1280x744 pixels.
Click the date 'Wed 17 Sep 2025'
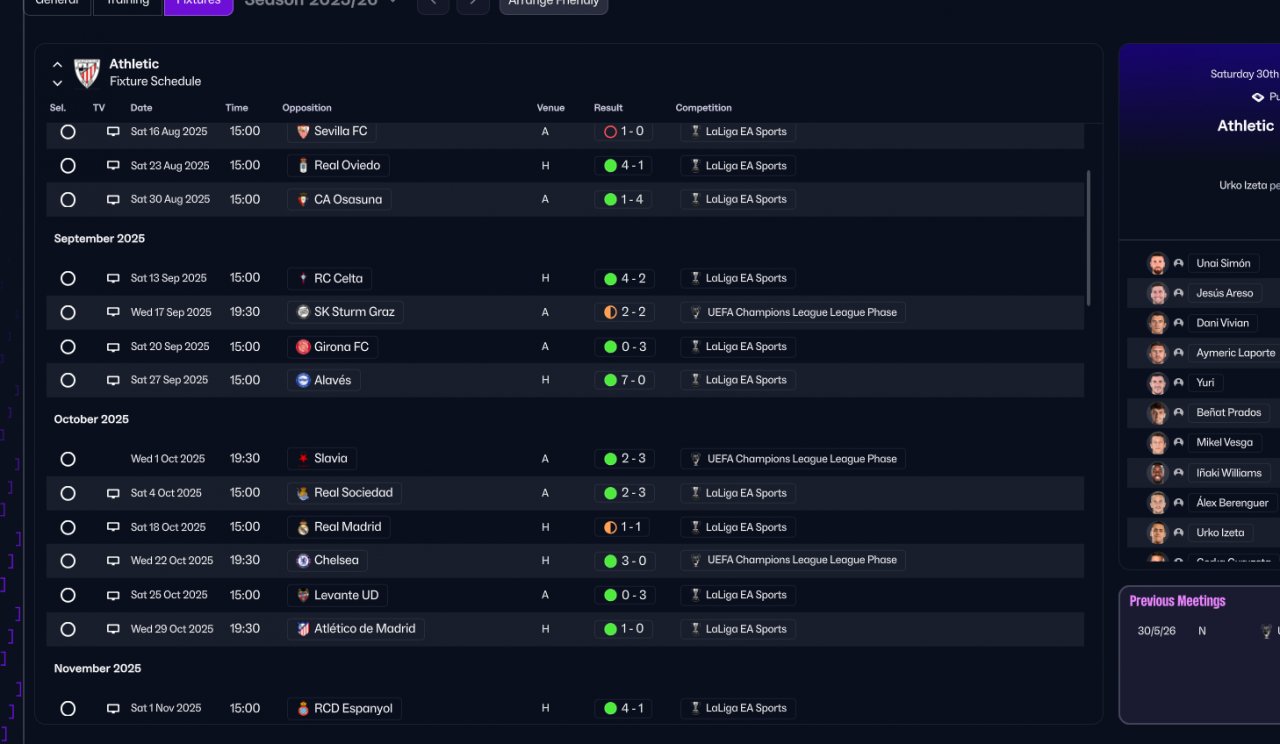[x=171, y=312]
